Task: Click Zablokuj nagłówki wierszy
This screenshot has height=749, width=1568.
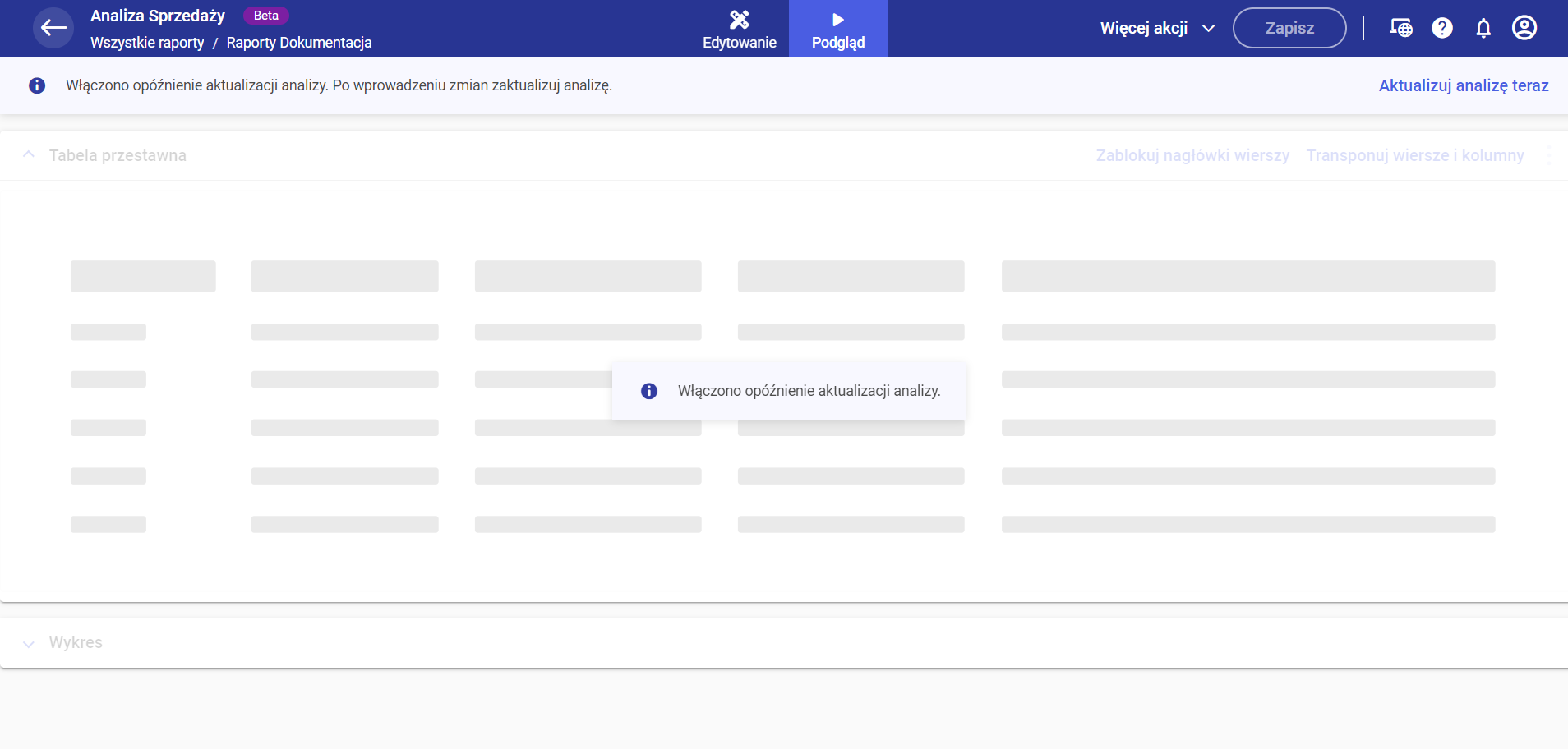Action: pos(1192,155)
